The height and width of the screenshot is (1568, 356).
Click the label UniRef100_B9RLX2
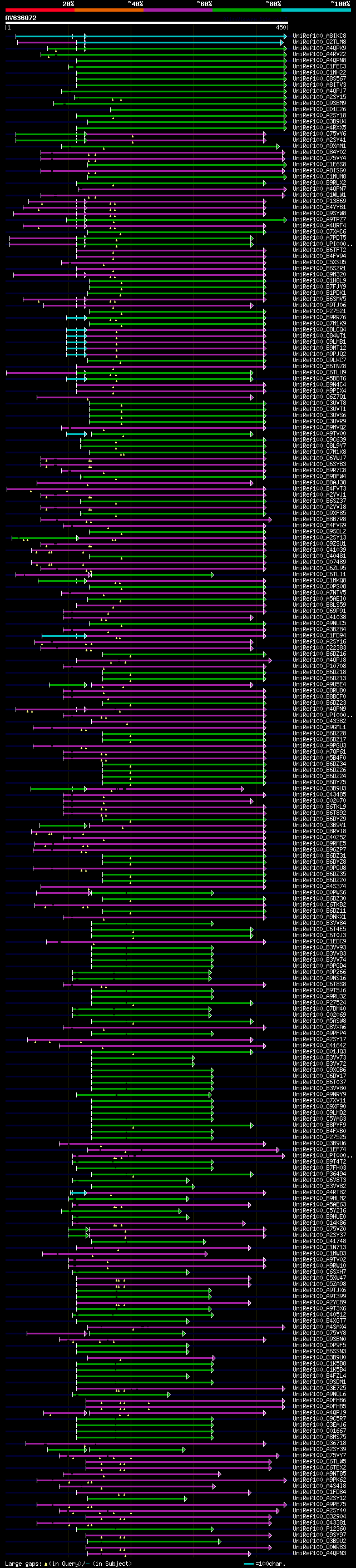(x=319, y=182)
